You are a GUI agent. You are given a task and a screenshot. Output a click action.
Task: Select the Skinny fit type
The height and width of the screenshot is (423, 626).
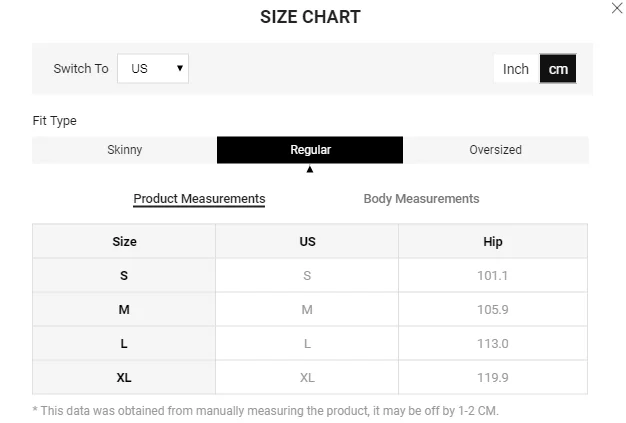click(x=125, y=150)
